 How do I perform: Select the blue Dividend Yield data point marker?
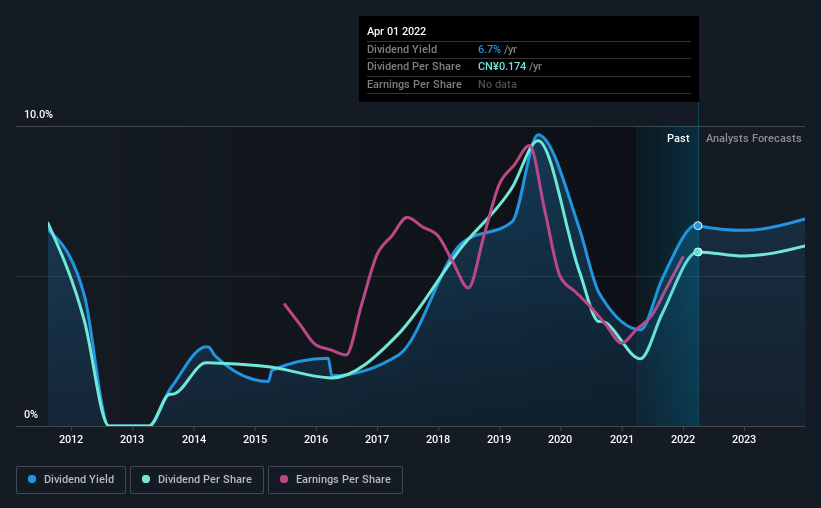click(x=698, y=226)
